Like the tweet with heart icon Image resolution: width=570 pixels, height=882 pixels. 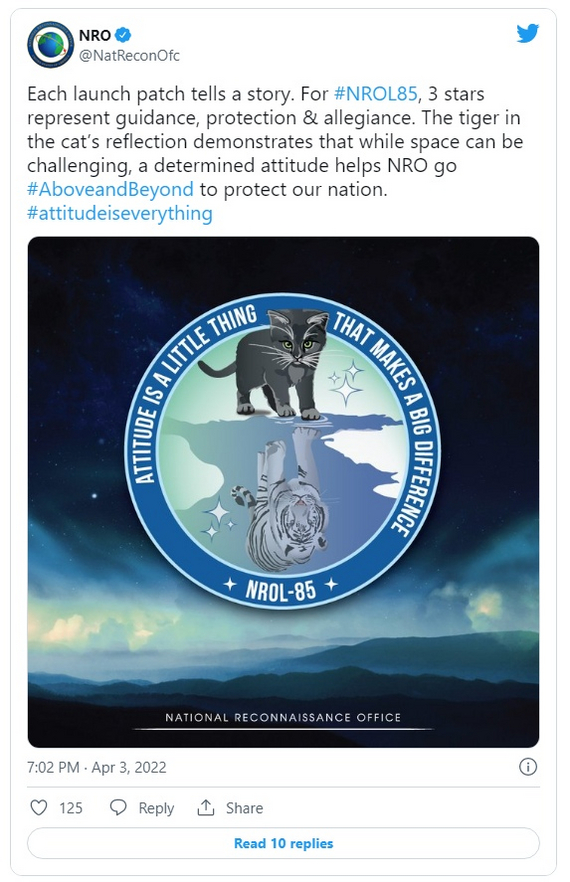(38, 808)
